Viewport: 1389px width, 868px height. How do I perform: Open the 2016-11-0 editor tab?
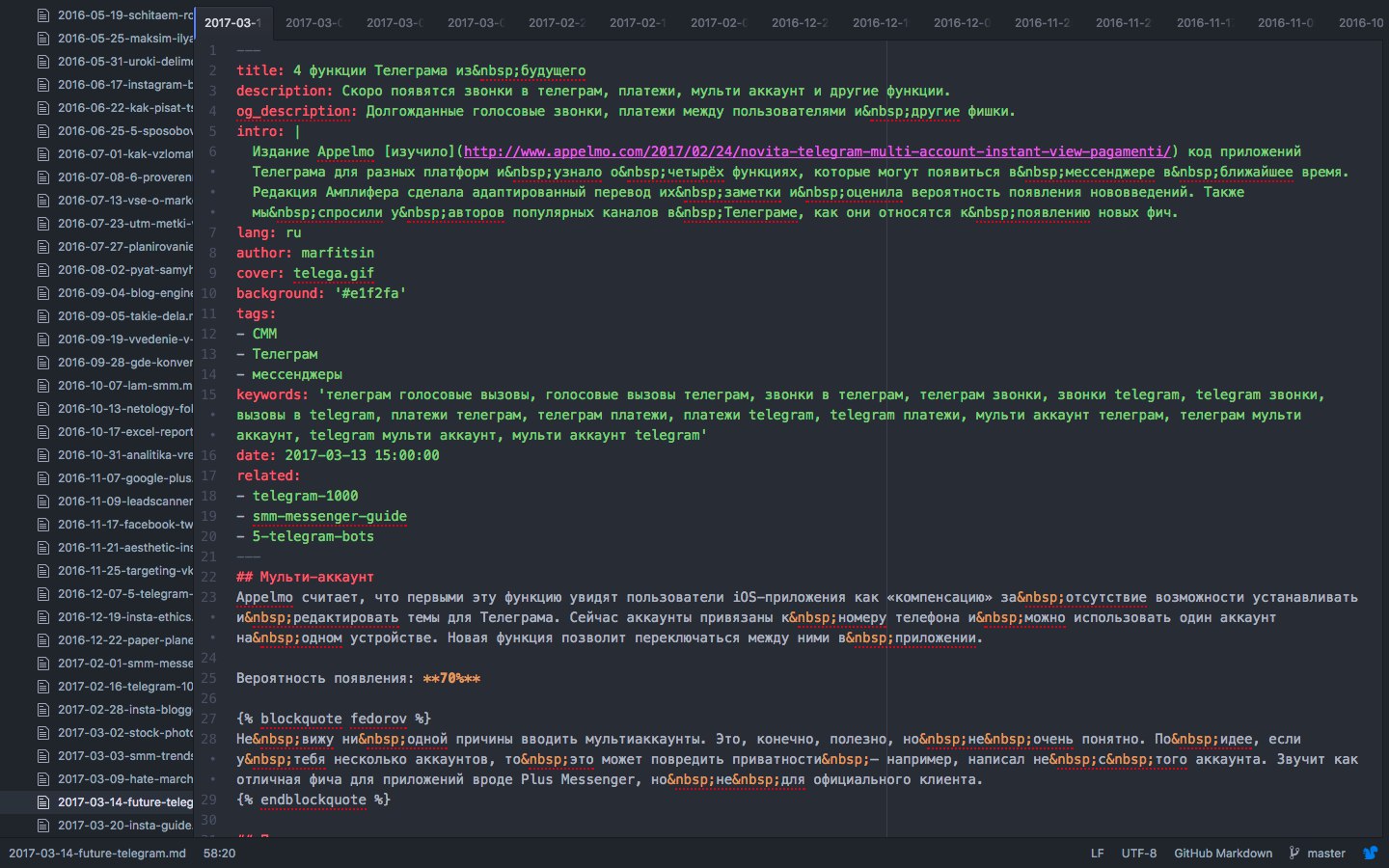click(1286, 22)
